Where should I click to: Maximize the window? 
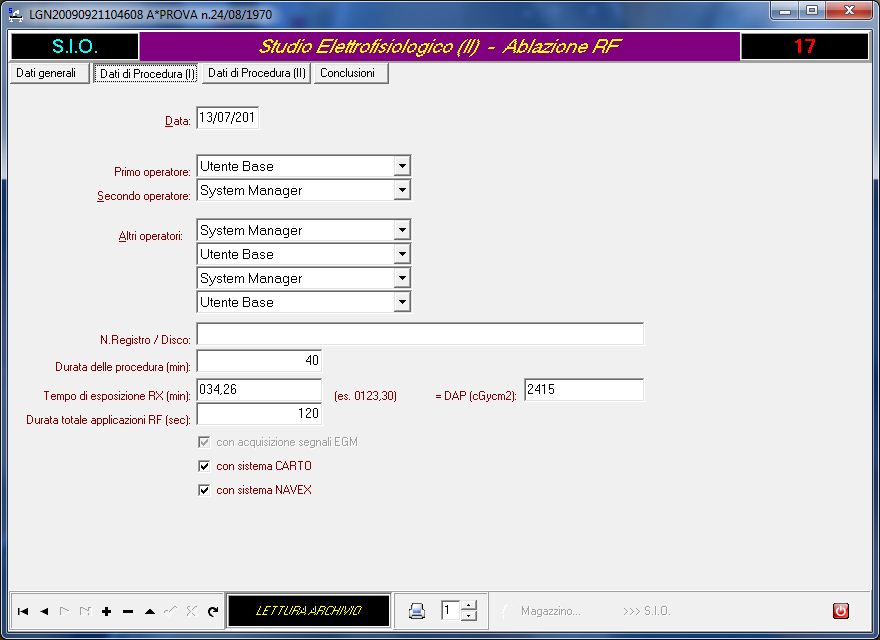click(x=812, y=11)
